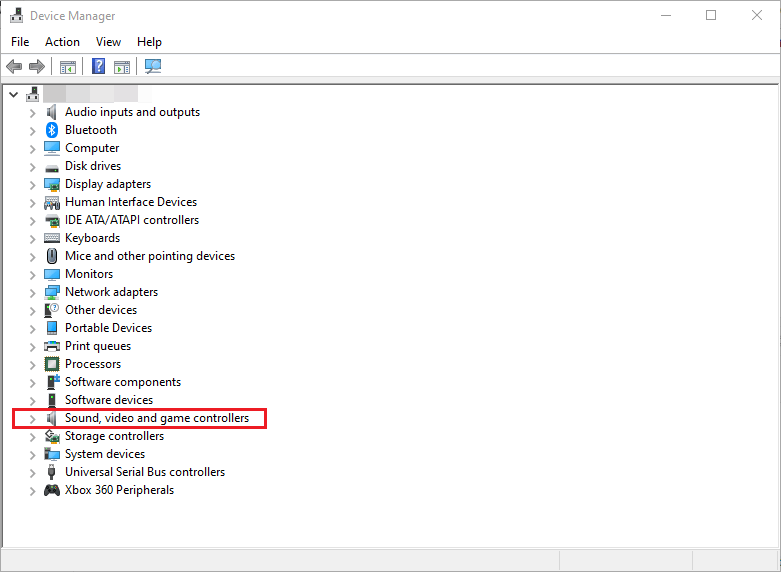Click Scan for hardware changes icon
The image size is (781, 572).
click(153, 66)
